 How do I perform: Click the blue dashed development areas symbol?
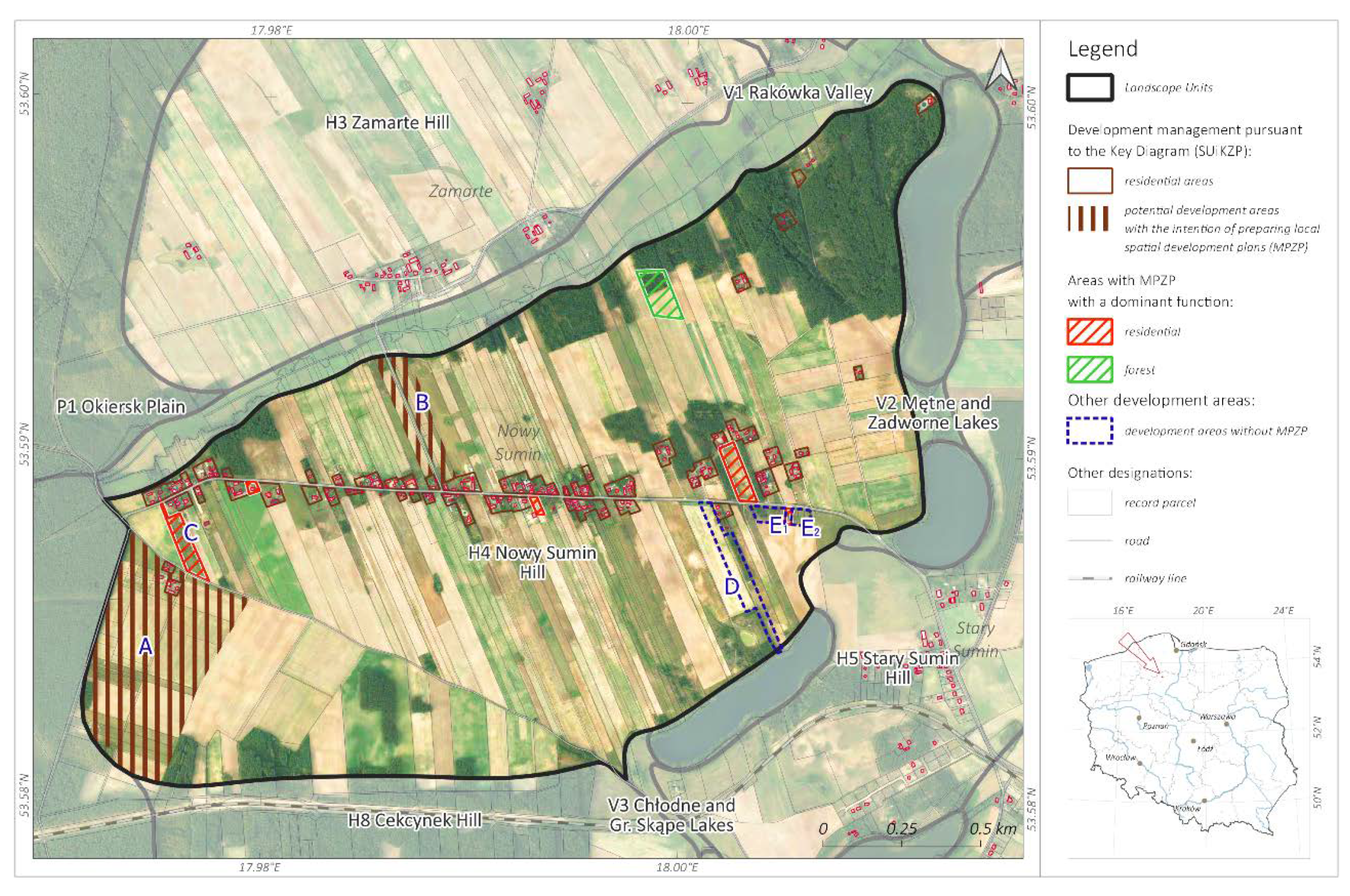(x=1090, y=431)
